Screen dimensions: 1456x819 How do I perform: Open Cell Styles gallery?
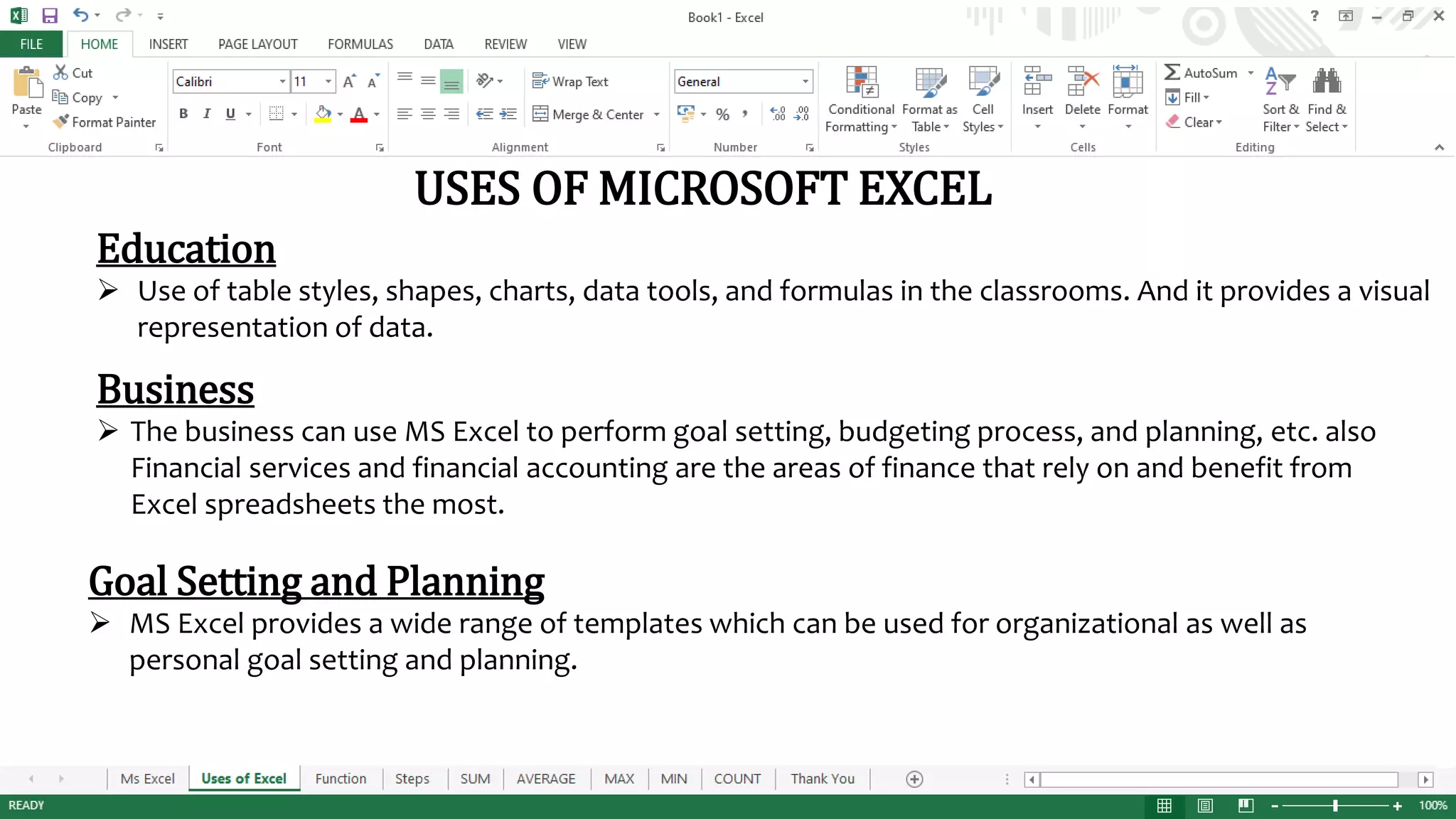983,100
